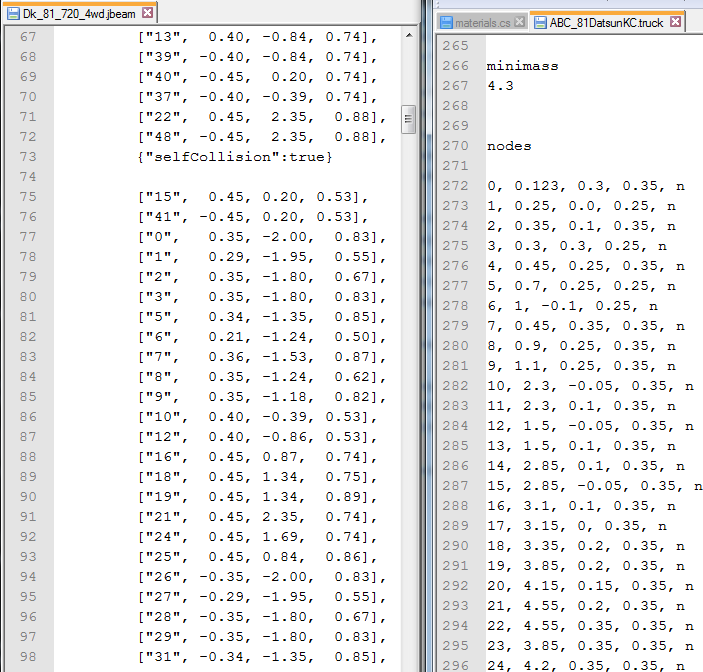Click node "22" line in the jbeam file
The width and height of the screenshot is (703, 672).
click(262, 117)
